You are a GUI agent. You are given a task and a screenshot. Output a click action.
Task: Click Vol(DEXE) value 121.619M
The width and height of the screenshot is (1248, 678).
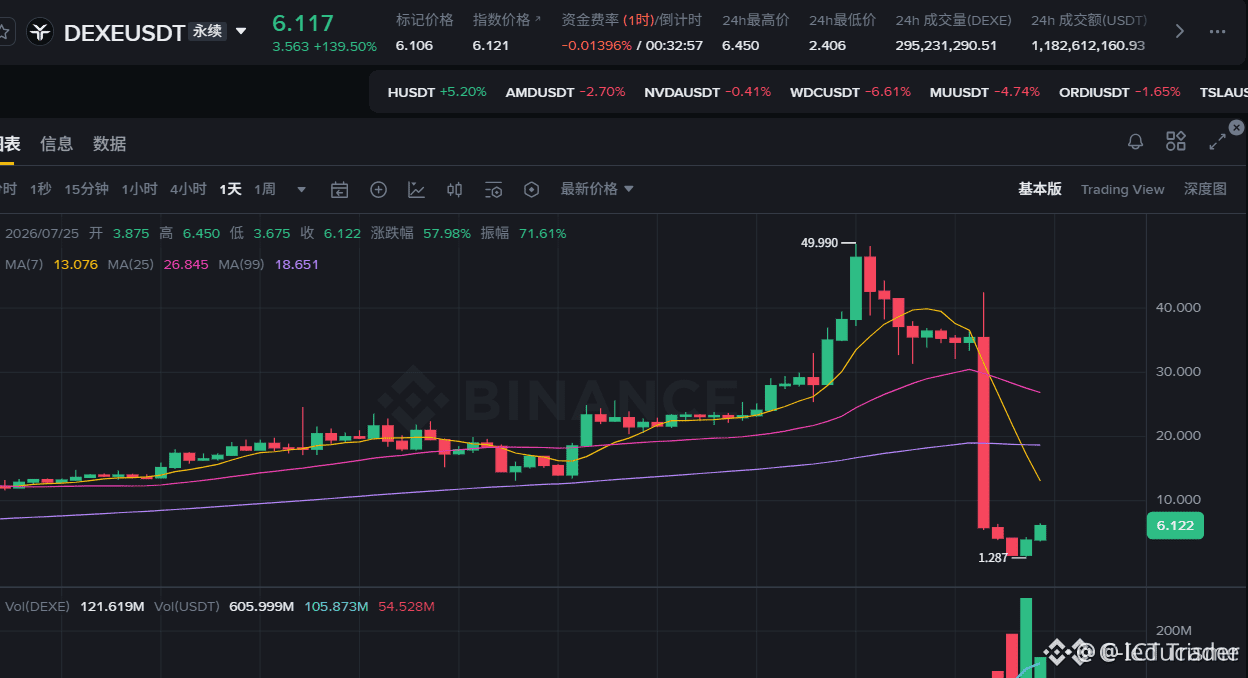click(x=110, y=607)
